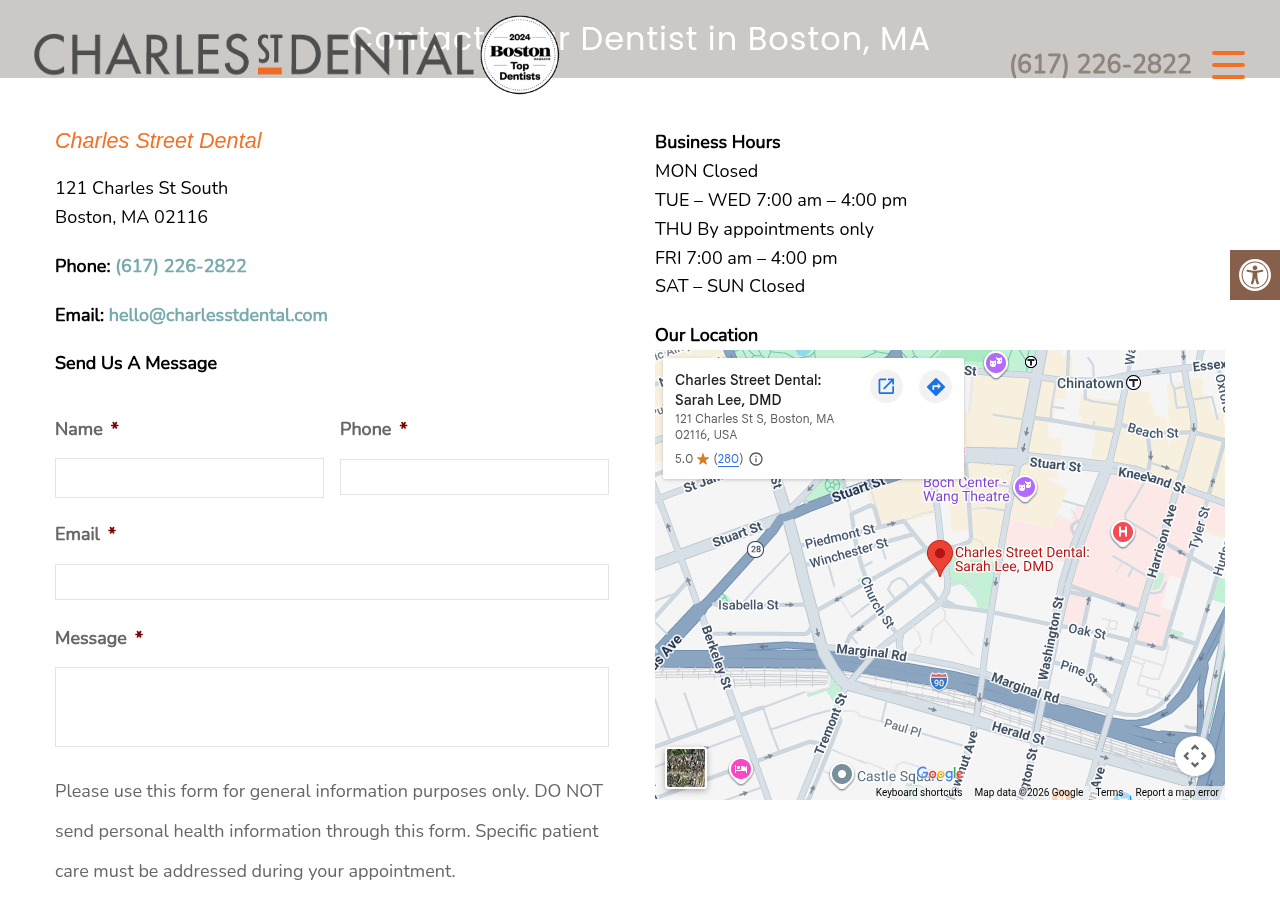
Task: Click 'THU By appointments only' text
Action: 764,229
